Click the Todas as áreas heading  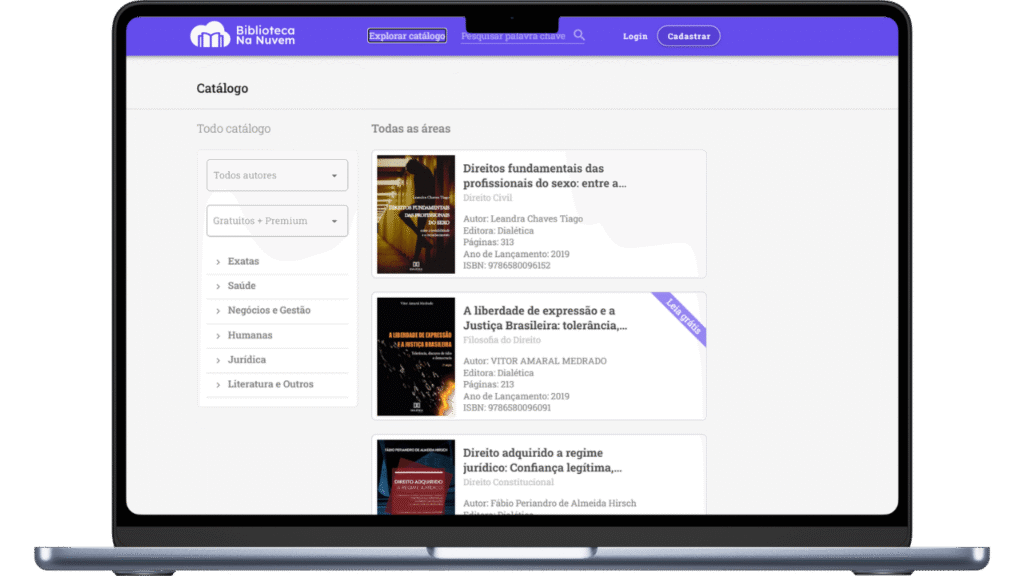point(411,129)
